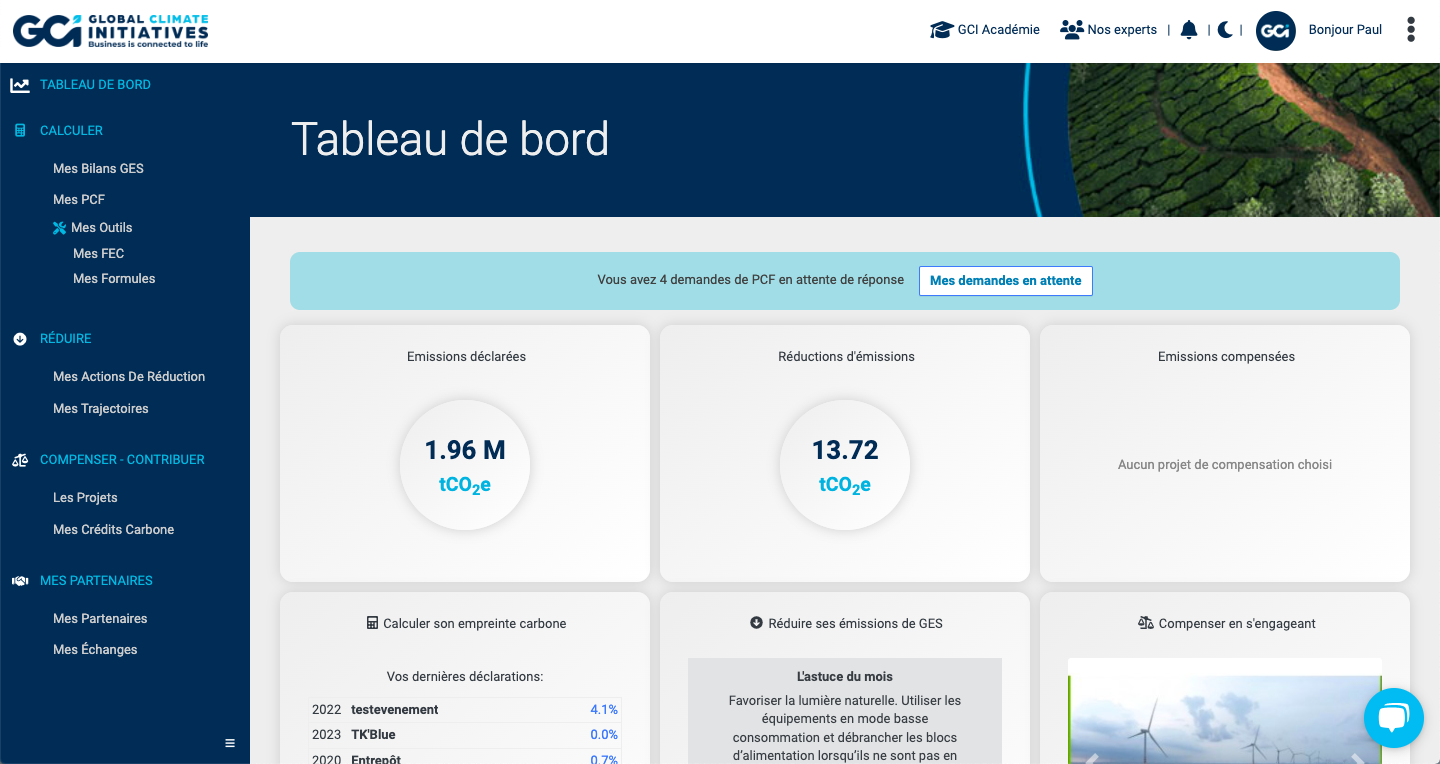Viewport: 1440px width, 764px height.
Task: Click the Nos experts people icon
Action: pos(1074,29)
